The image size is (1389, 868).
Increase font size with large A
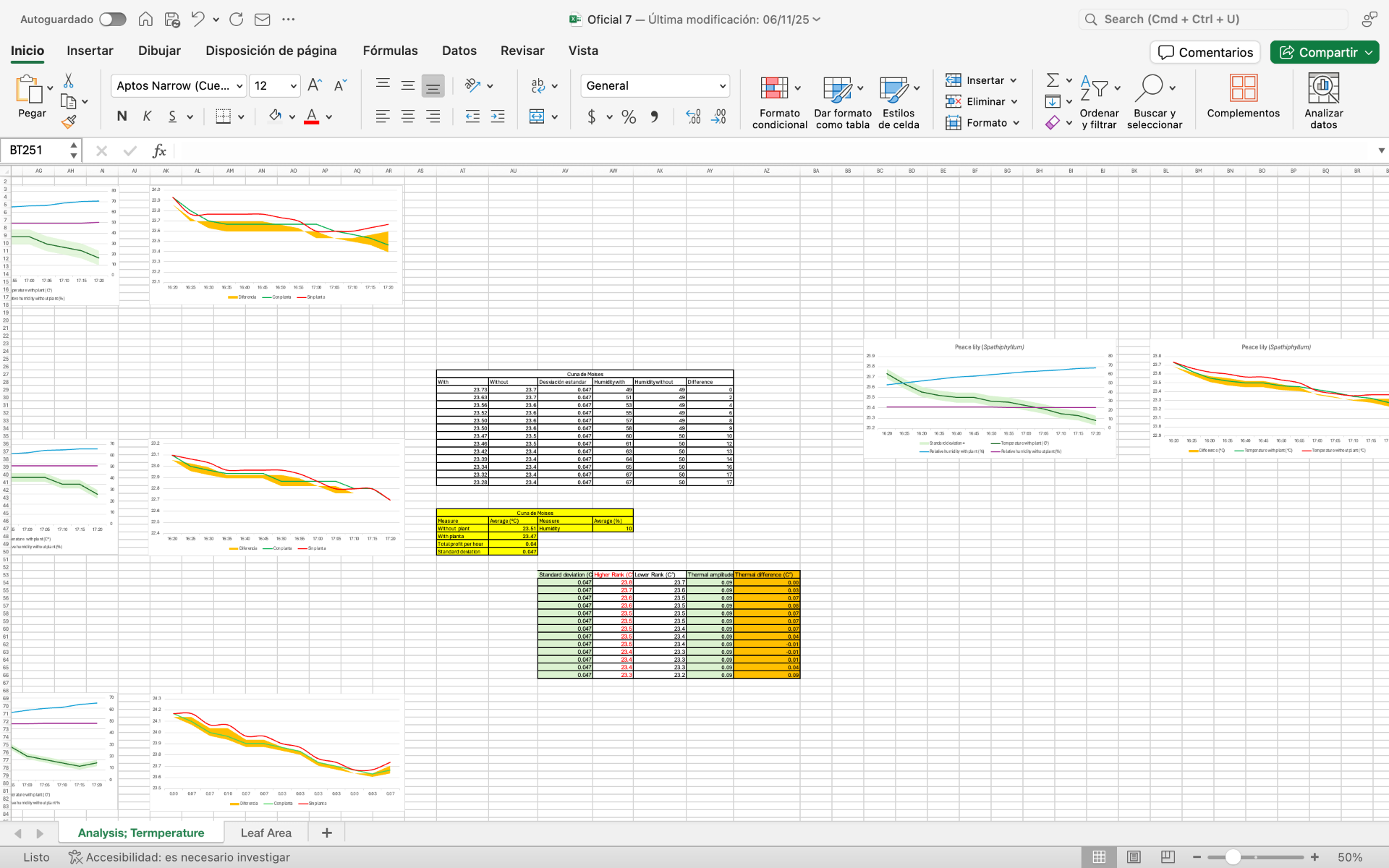click(314, 85)
